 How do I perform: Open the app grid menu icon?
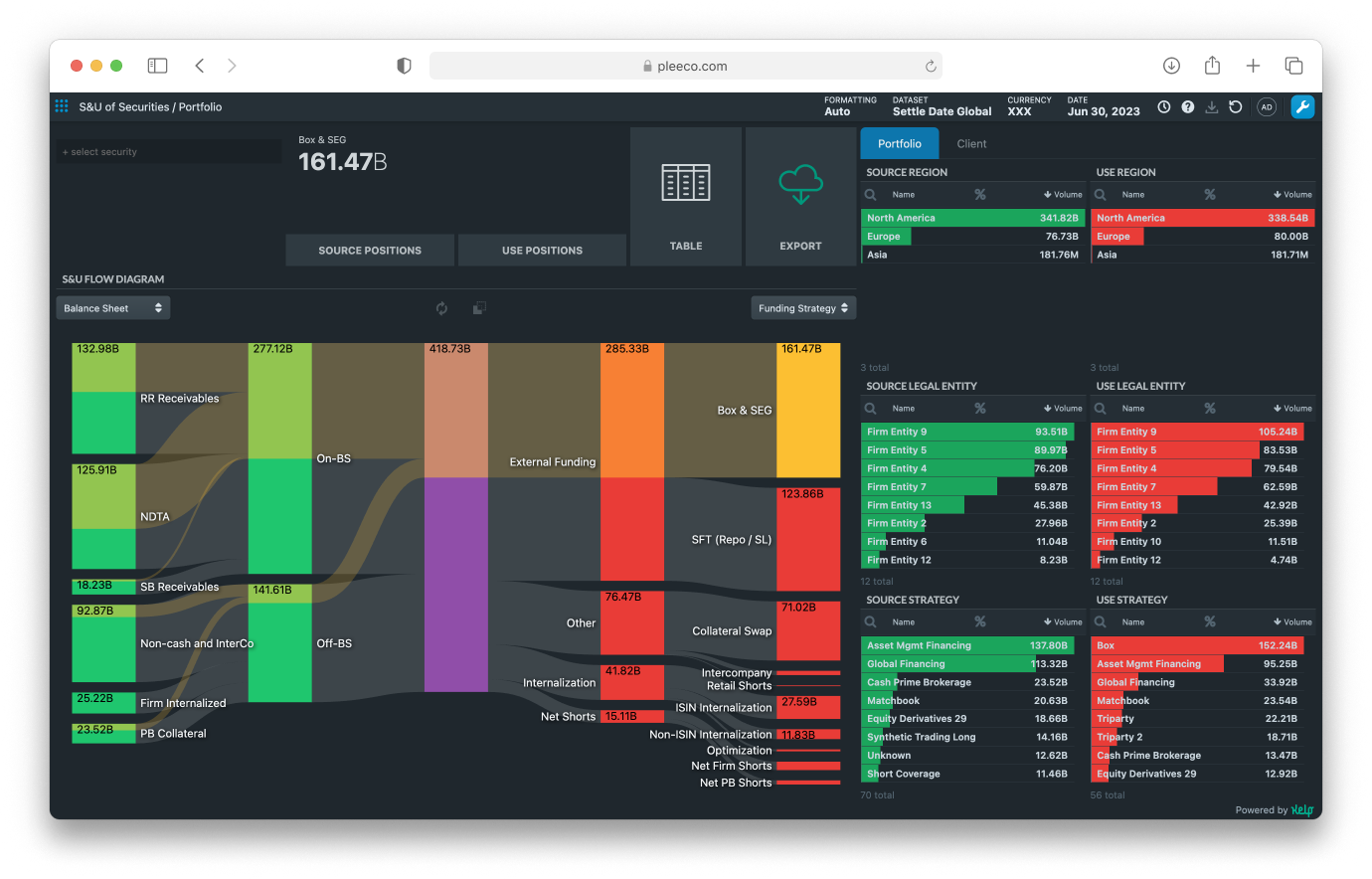(x=62, y=106)
